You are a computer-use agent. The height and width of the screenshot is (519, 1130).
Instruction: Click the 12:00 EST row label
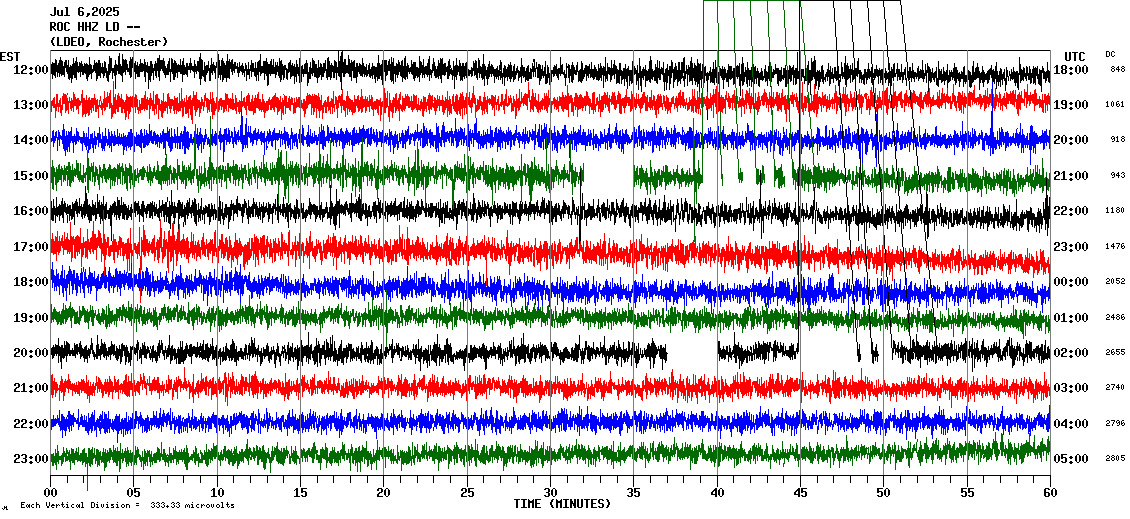coord(32,70)
